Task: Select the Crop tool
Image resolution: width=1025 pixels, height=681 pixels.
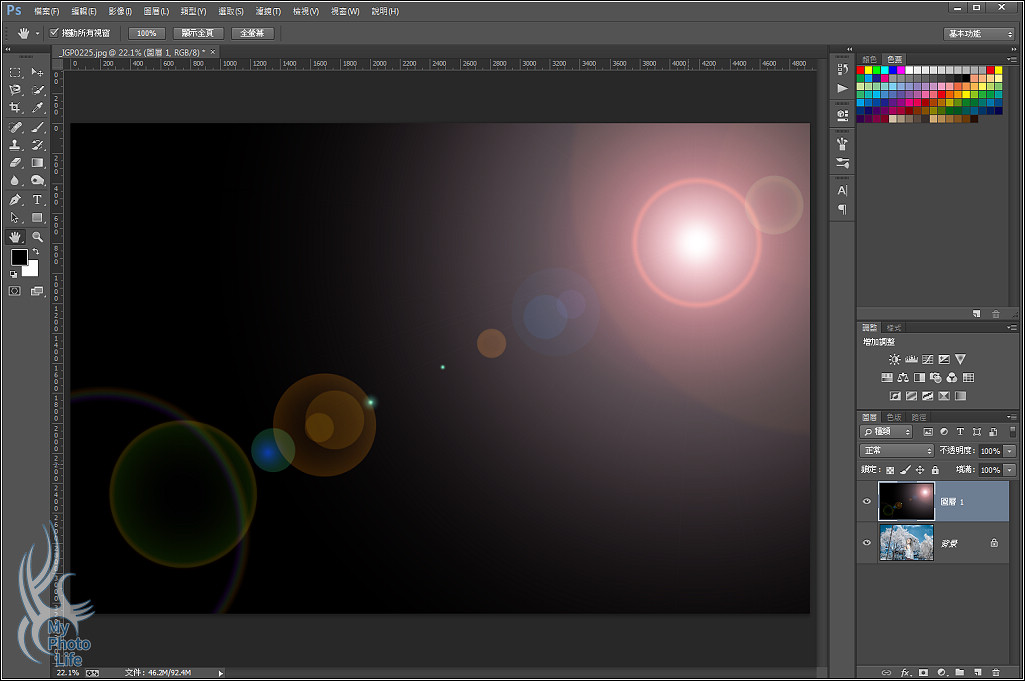Action: click(16, 107)
